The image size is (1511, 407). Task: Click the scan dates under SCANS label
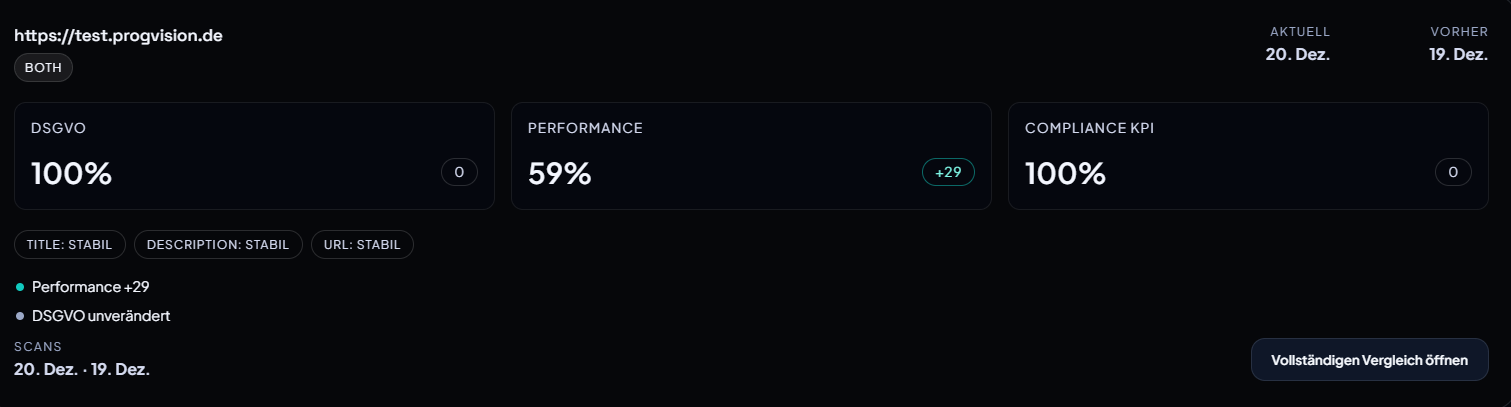(x=82, y=369)
